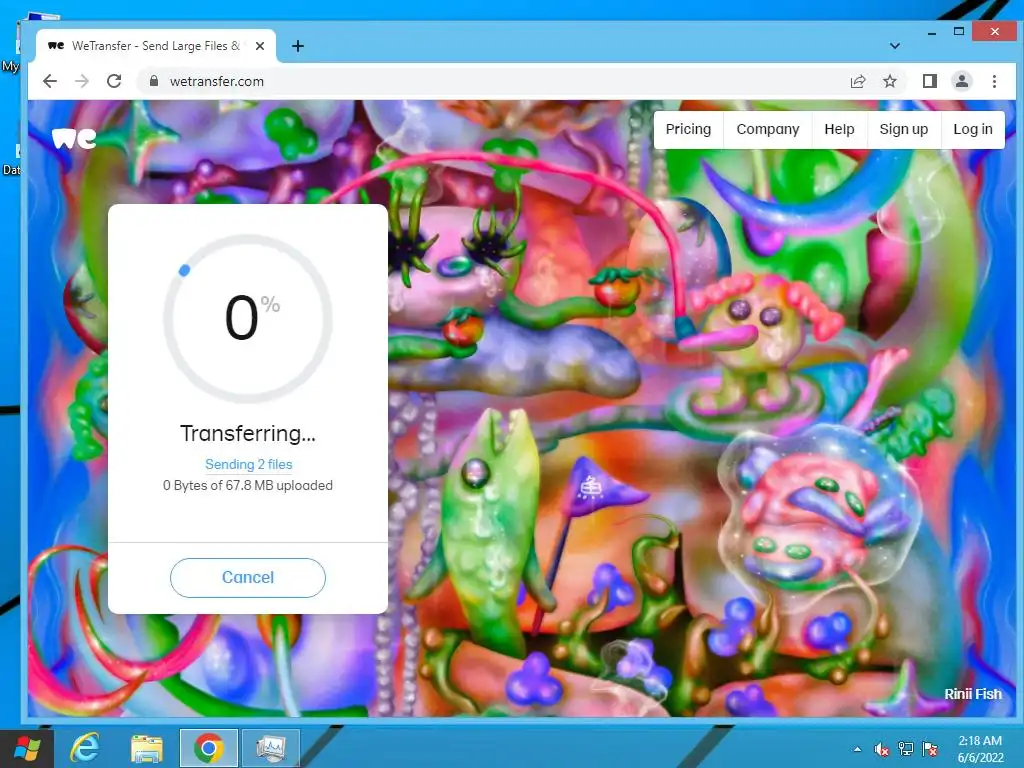Click the Sending 2 files link
Image resolution: width=1024 pixels, height=768 pixels.
click(249, 464)
